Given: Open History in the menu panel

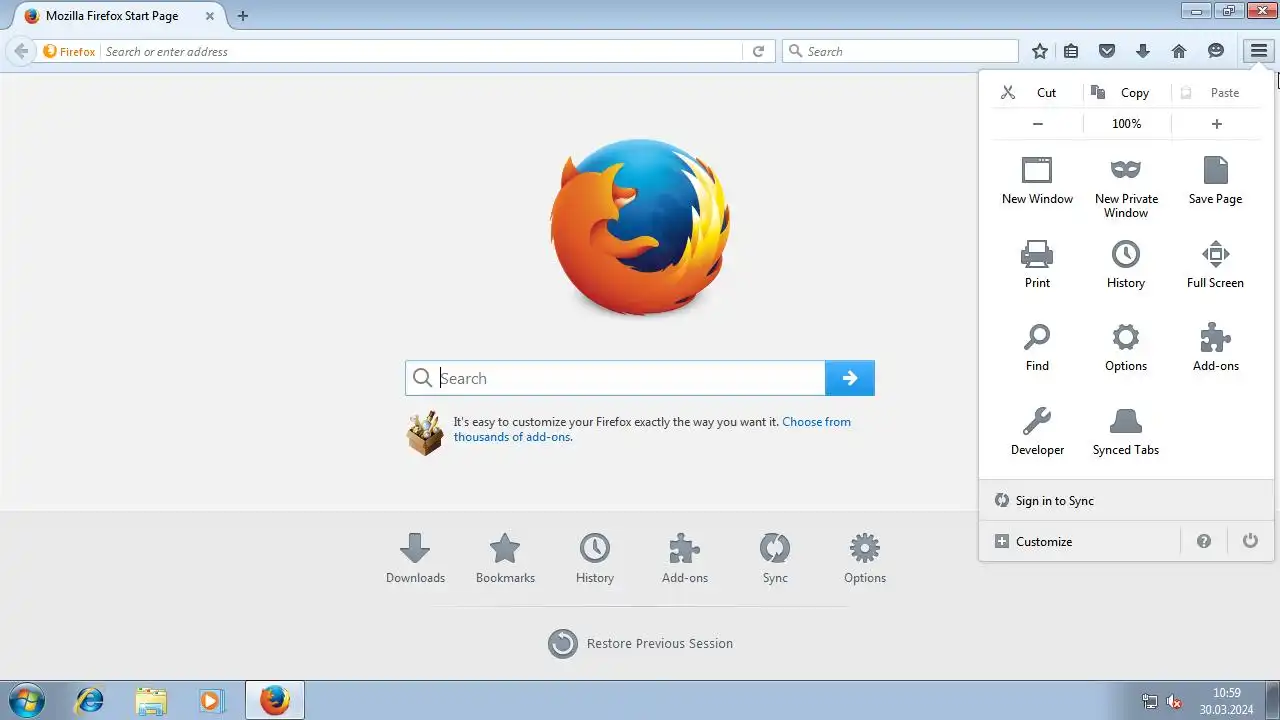Looking at the screenshot, I should pyautogui.click(x=1126, y=265).
